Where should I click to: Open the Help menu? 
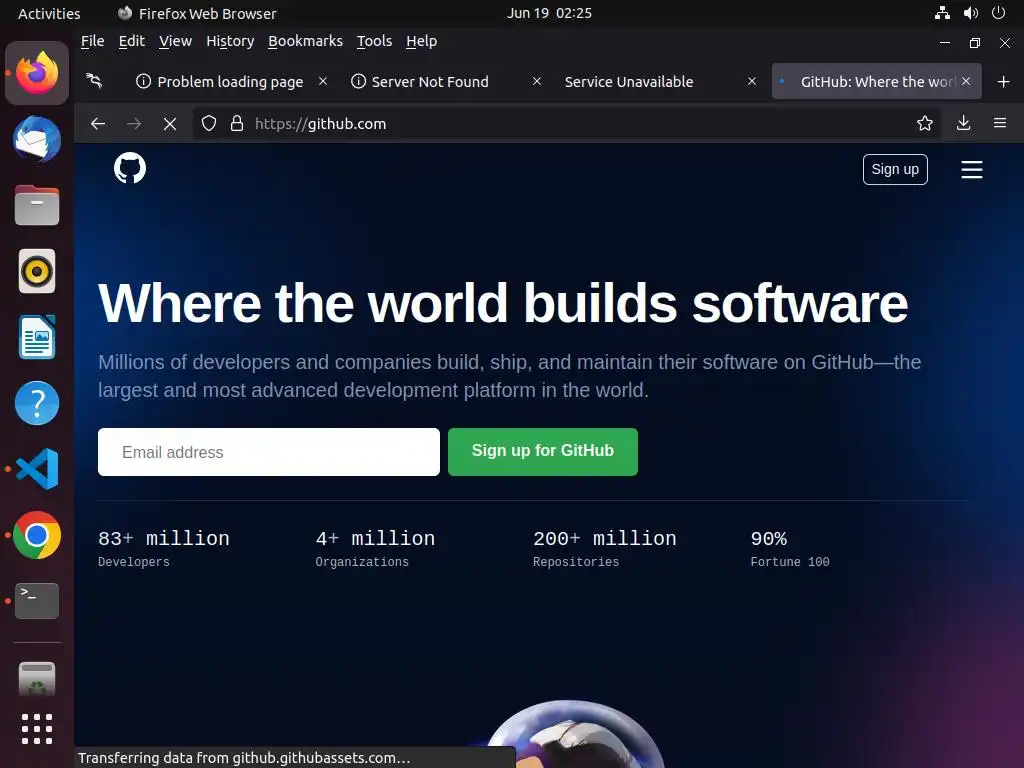[x=421, y=41]
